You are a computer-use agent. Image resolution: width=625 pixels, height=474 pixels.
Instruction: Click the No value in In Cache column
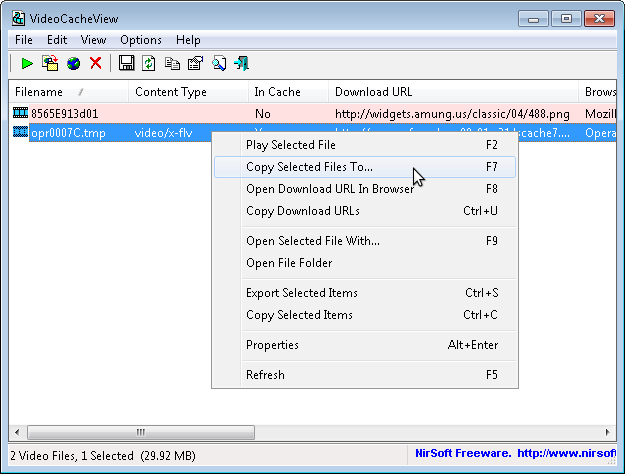point(263,114)
